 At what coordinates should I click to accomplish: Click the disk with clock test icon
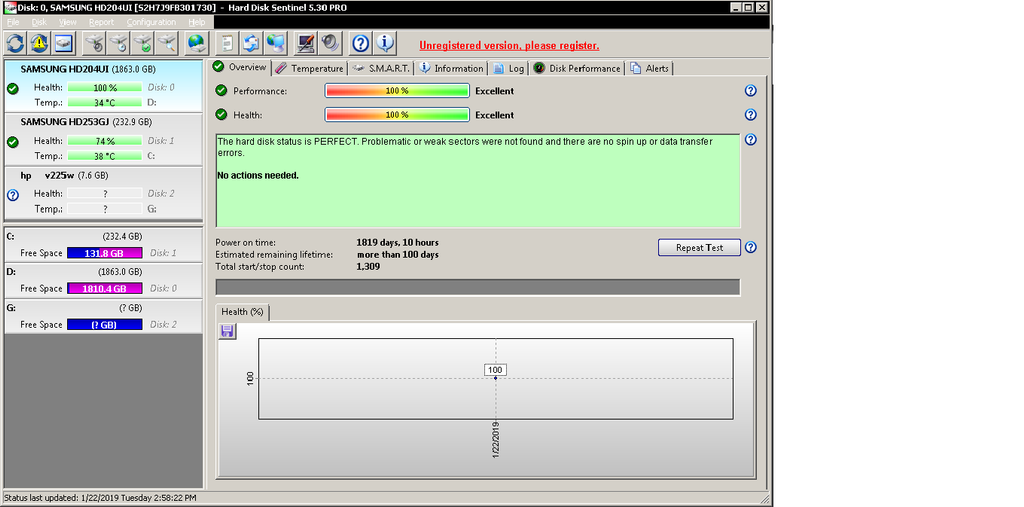(120, 44)
